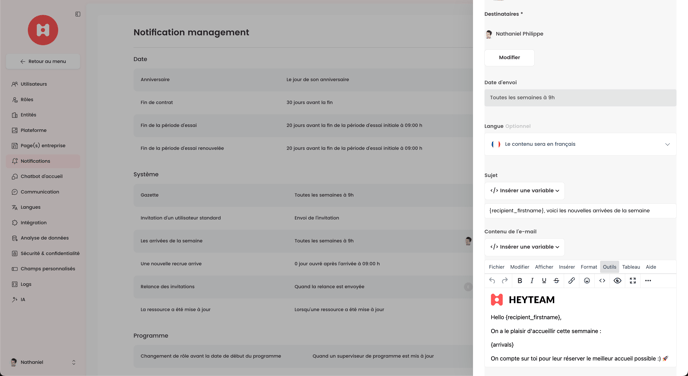Expand Insérer une variable under Sujet

coord(524,191)
